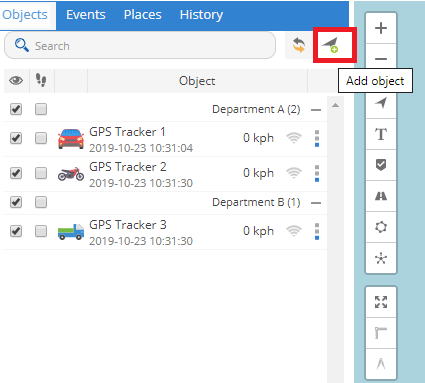Click timestamp 2019-10-23 10:31:04
This screenshot has width=425, height=383.
point(141,148)
